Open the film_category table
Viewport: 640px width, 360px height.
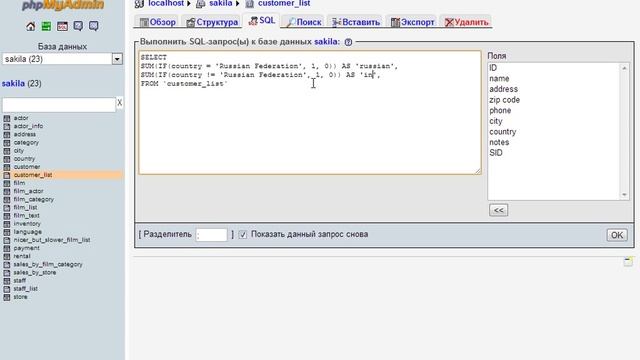tap(33, 200)
